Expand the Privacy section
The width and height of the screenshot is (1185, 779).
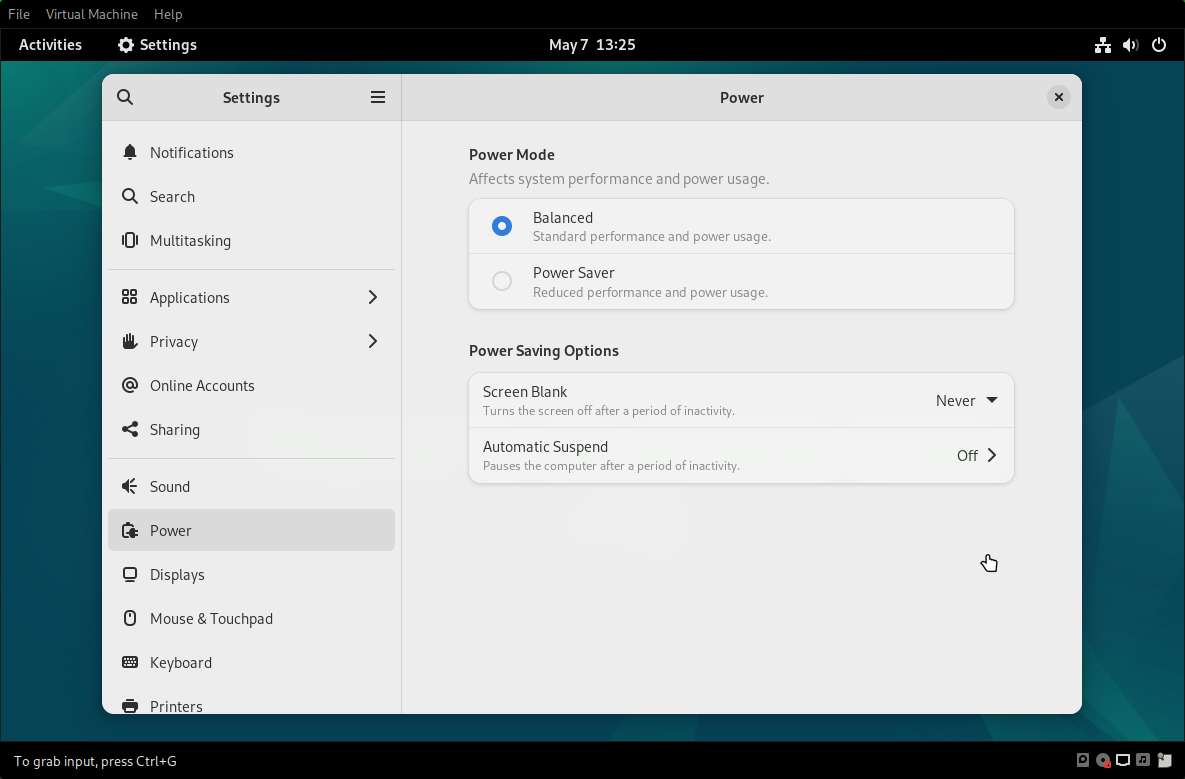(x=372, y=341)
